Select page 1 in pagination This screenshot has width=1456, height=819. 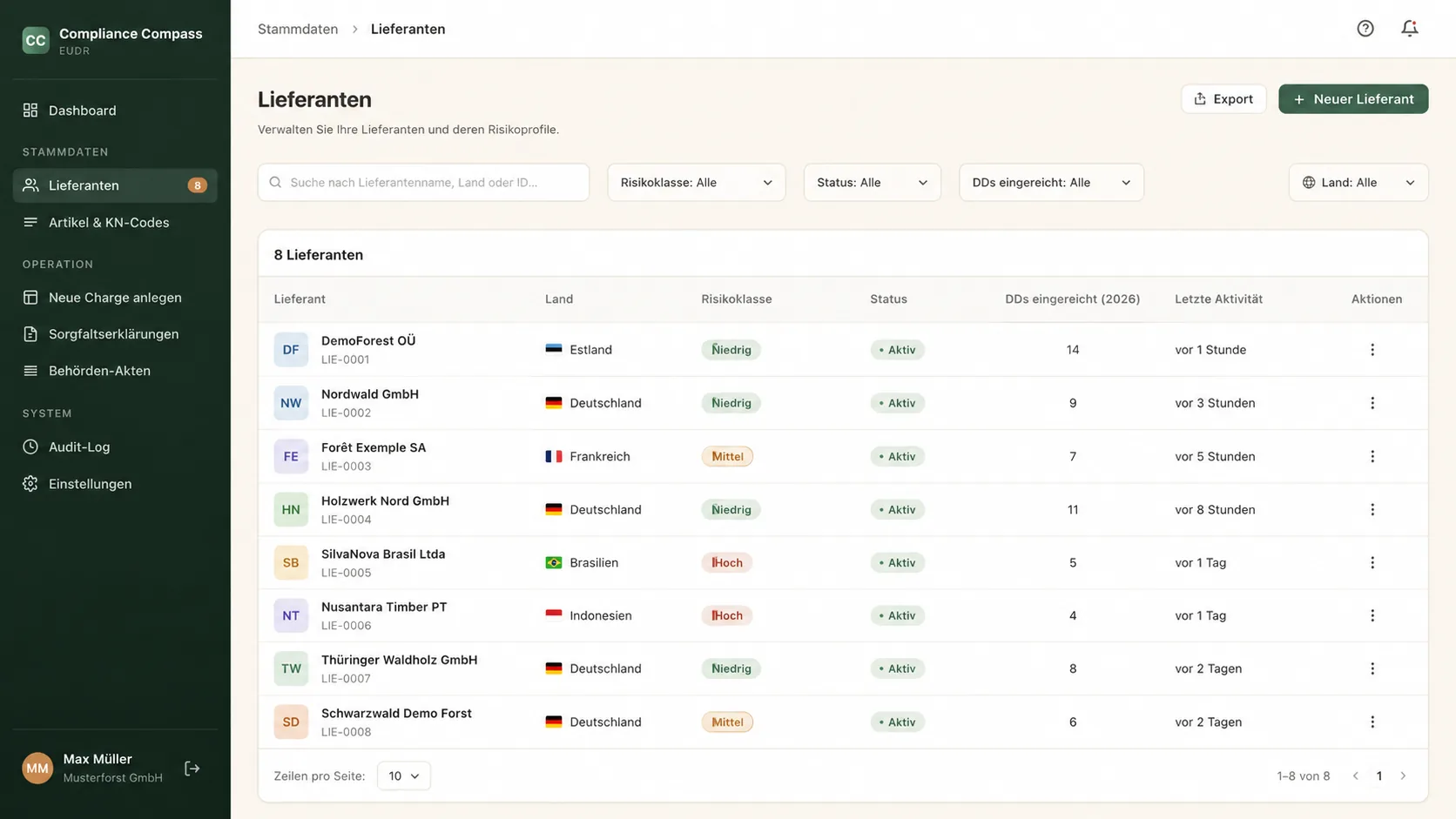coord(1379,775)
